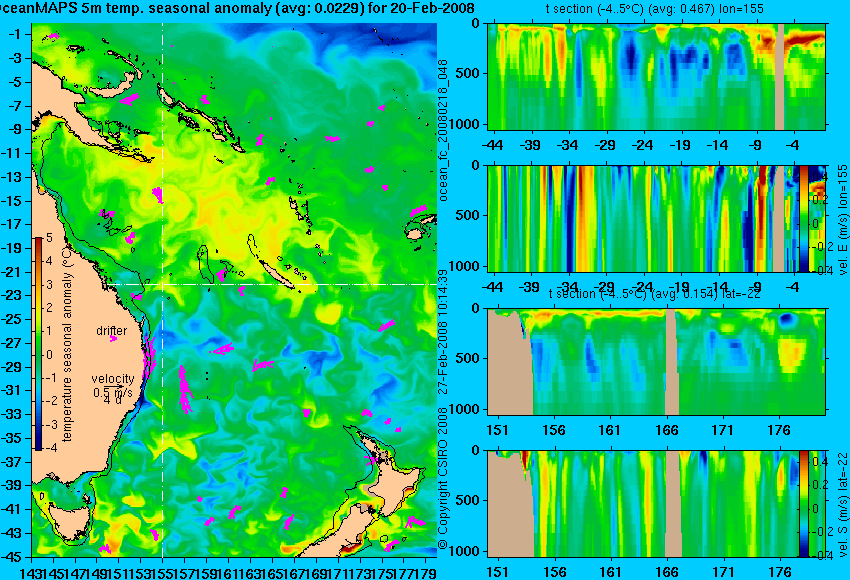
Task: Click the 'vel. E (m/s) lon=155' vertical label
Action: (843, 220)
